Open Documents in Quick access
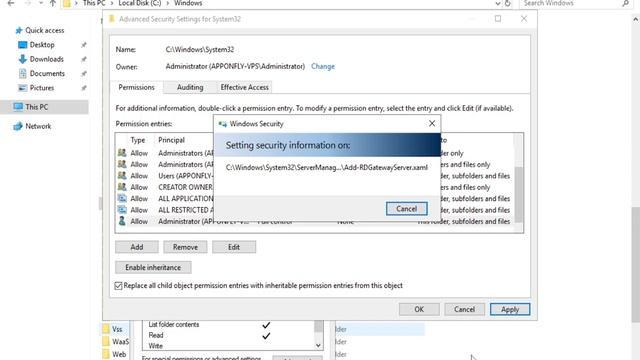 point(47,73)
